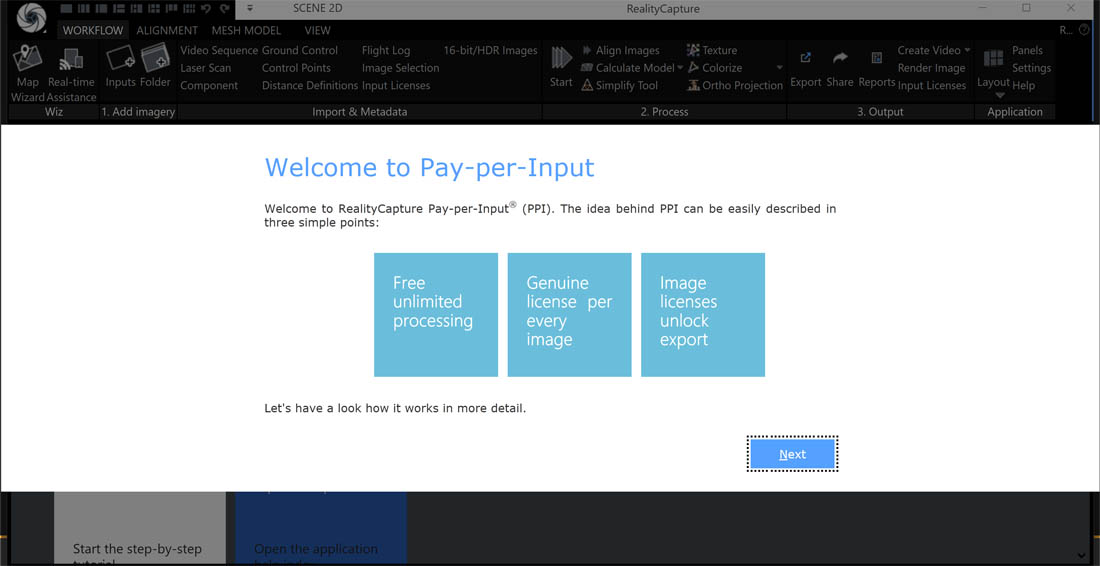The width and height of the screenshot is (1100, 566).
Task: Click Input Licenses in Output group
Action: [932, 86]
